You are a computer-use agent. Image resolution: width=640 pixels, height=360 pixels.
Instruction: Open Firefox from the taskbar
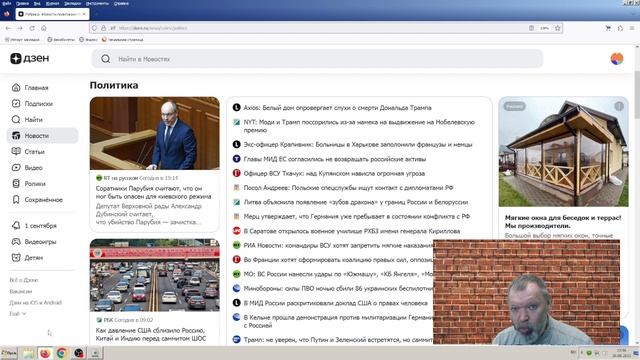point(44,353)
